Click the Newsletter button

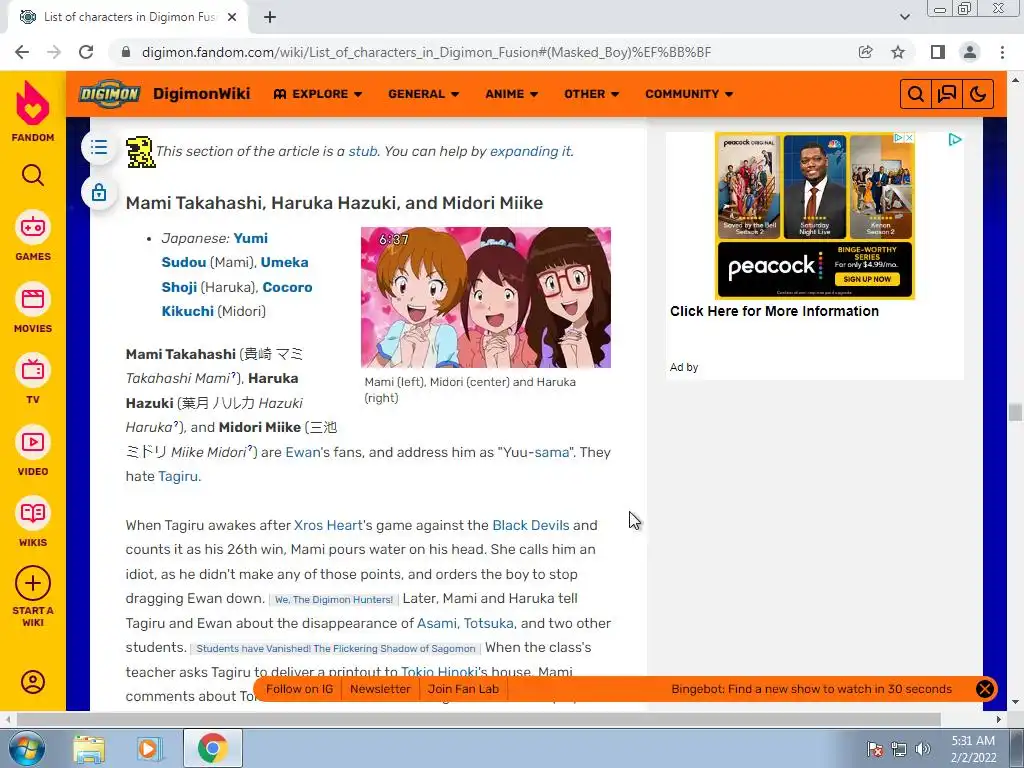pyautogui.click(x=380, y=689)
